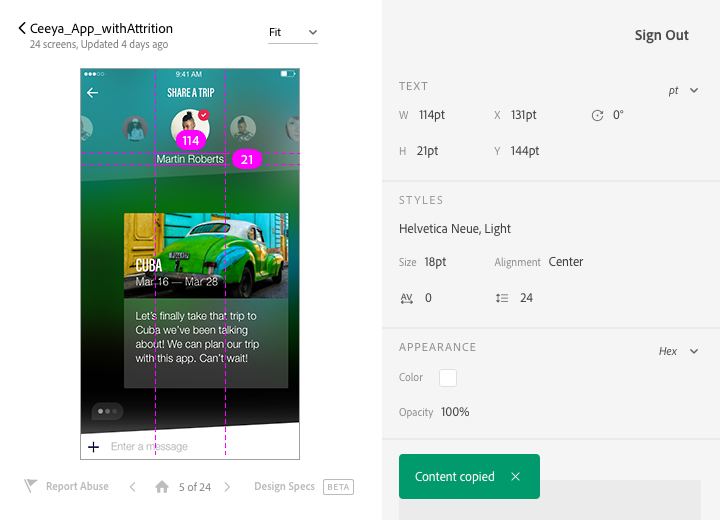Go to previous screen arrow
720x520 pixels.
133,487
